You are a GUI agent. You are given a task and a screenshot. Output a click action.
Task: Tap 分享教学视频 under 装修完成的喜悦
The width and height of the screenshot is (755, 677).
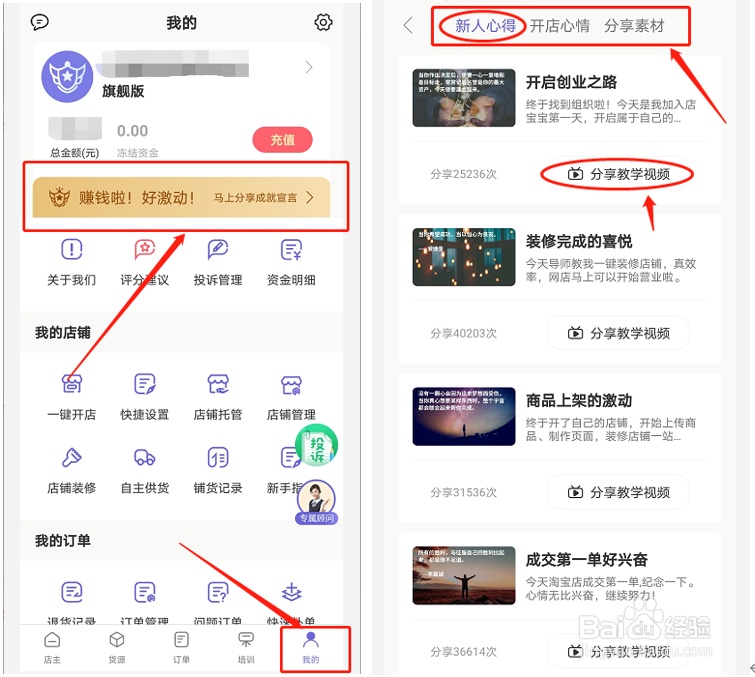coord(618,333)
